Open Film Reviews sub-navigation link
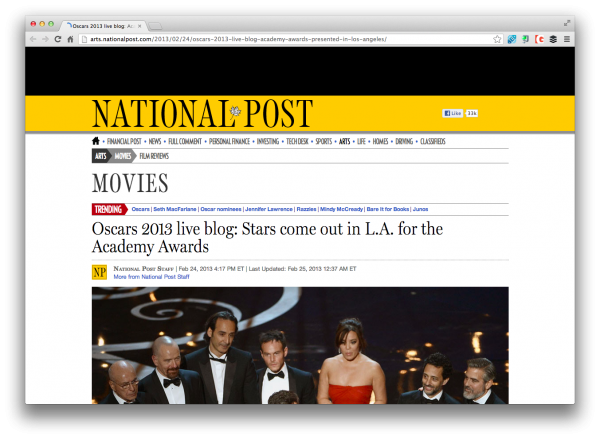The image size is (600, 439). (154, 156)
